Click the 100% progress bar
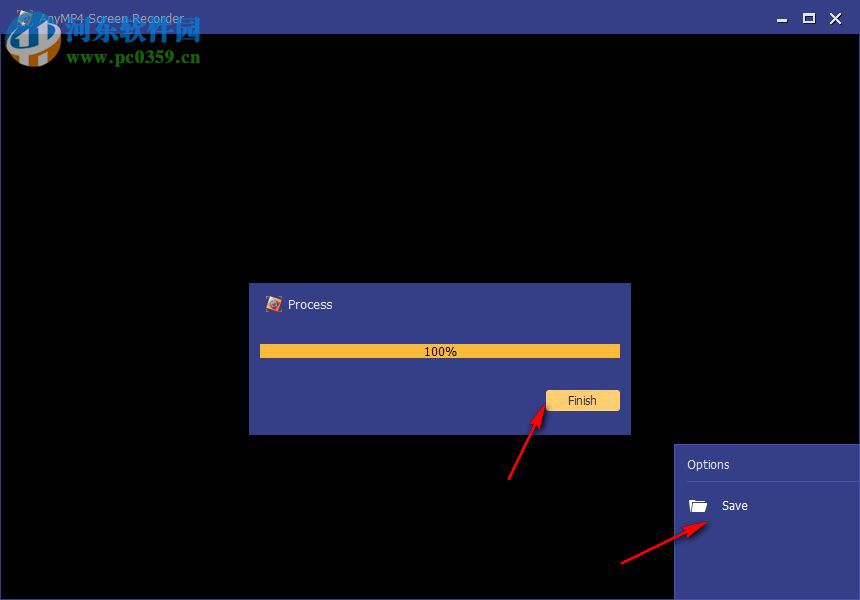Viewport: 860px width, 600px height. pyautogui.click(x=439, y=351)
